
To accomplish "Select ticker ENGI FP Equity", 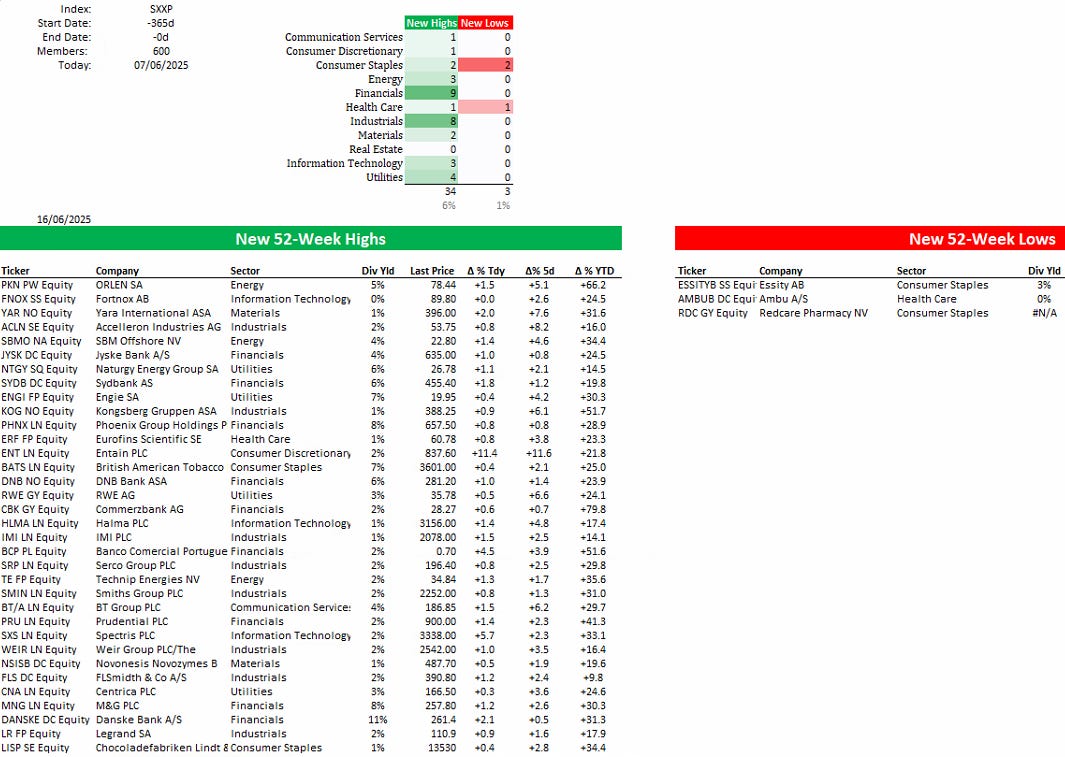I will pos(37,397).
